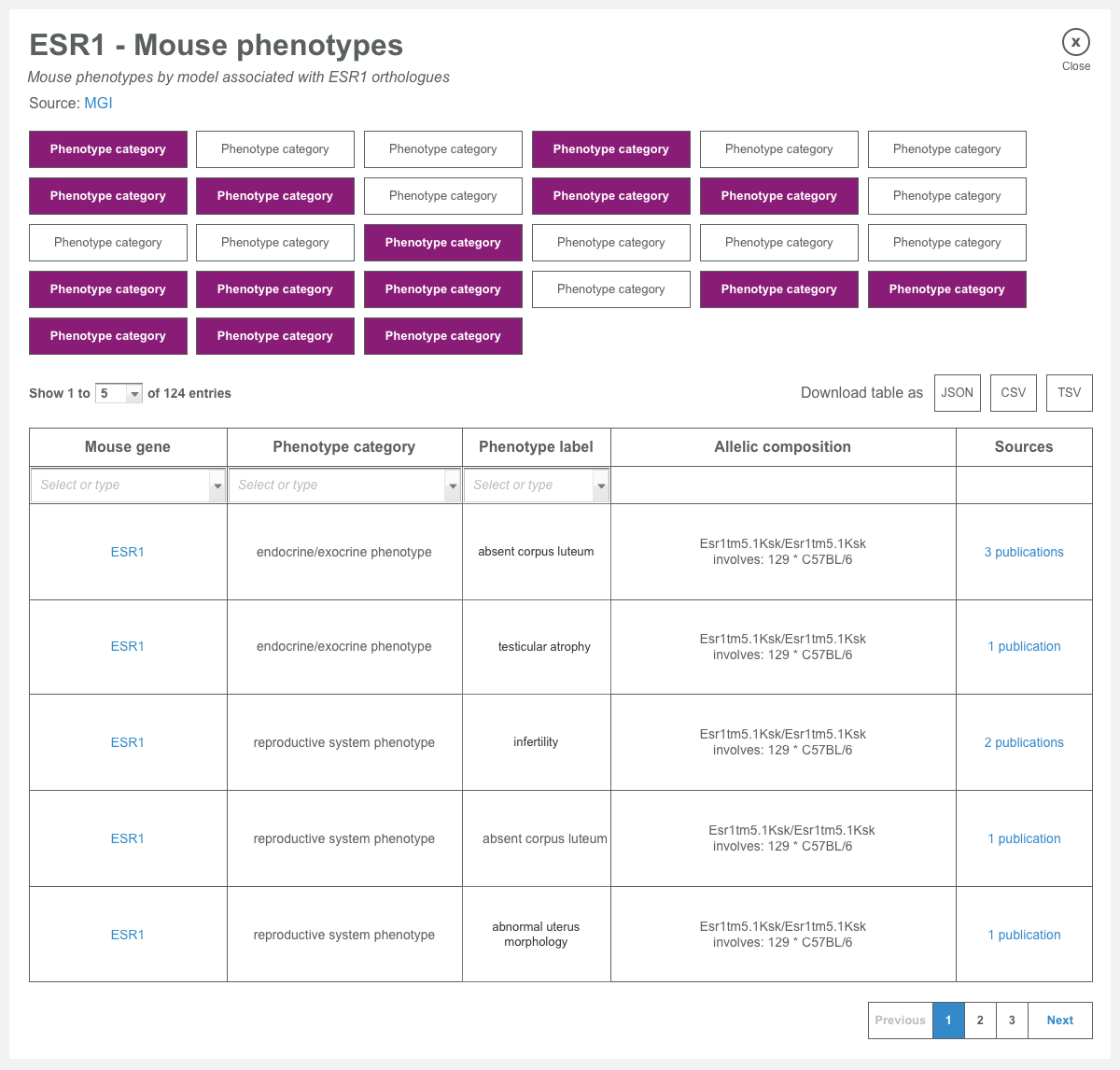This screenshot has width=1120, height=1070.
Task: Open the ESR1 gene link in the infertility row
Action: tap(127, 742)
